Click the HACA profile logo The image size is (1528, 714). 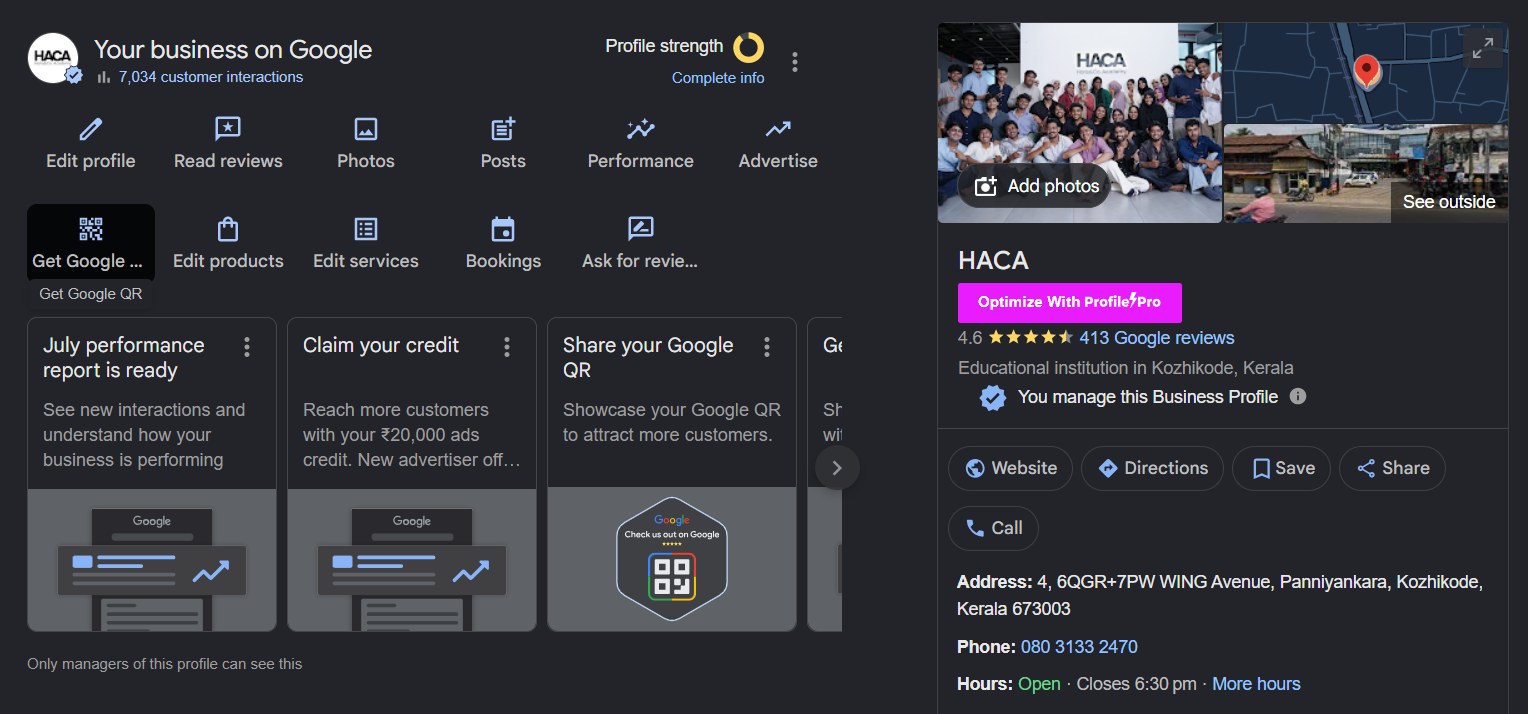(x=53, y=58)
